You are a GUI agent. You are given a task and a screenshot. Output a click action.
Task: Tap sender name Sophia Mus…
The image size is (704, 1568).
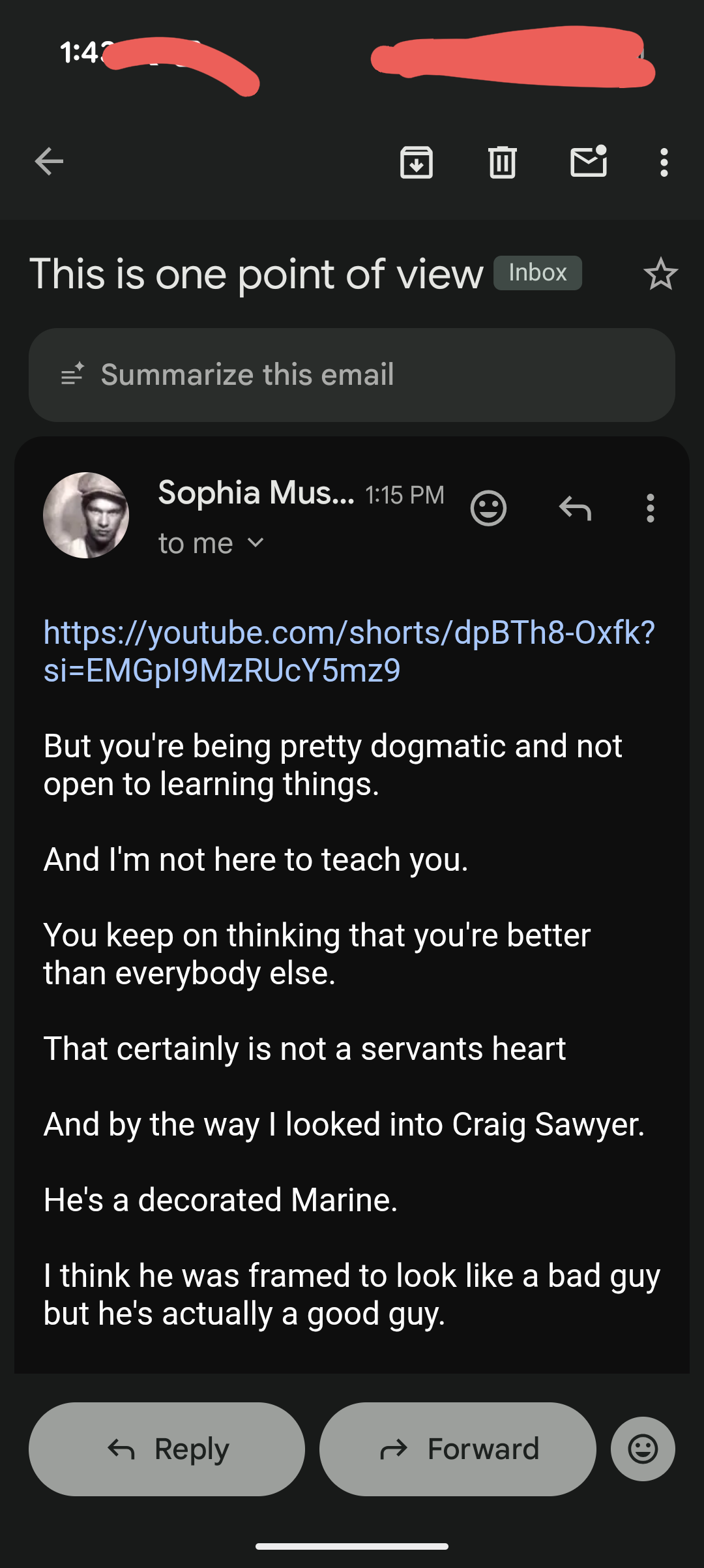(256, 493)
